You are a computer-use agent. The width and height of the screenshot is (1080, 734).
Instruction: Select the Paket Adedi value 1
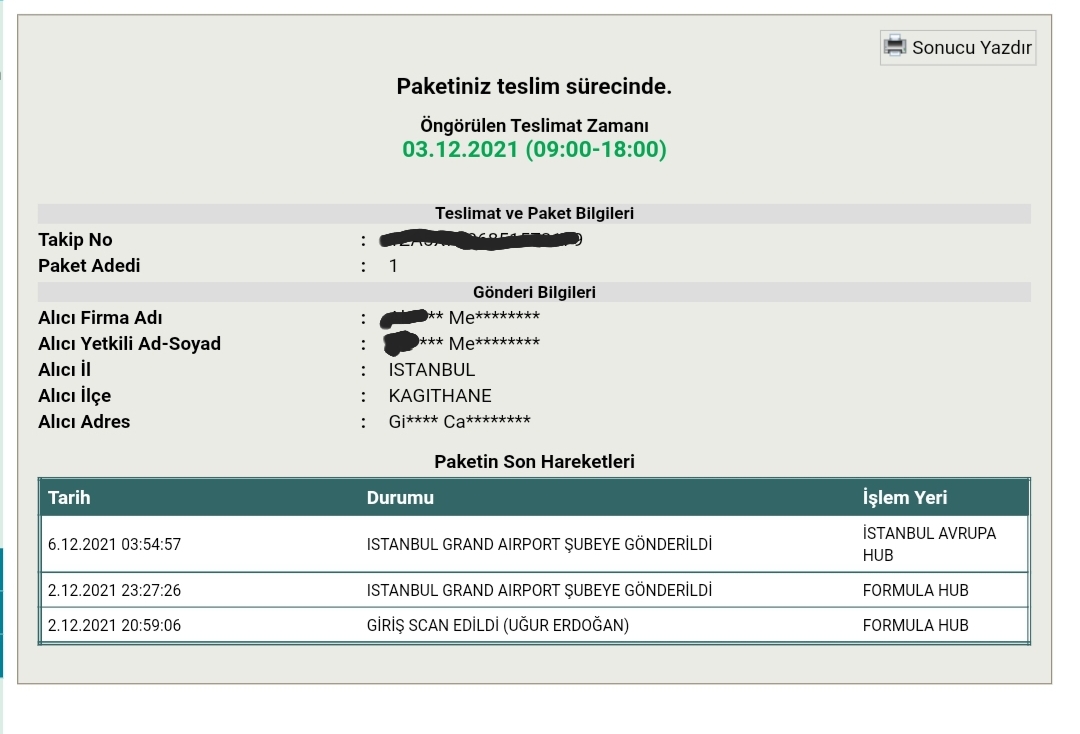click(x=393, y=266)
